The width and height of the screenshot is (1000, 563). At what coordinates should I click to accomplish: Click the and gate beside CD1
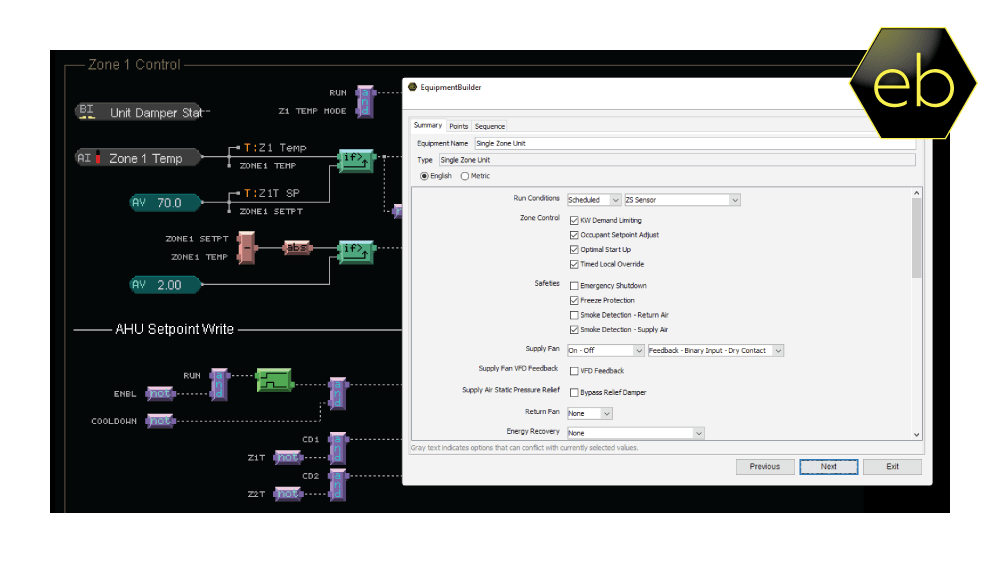pos(338,448)
